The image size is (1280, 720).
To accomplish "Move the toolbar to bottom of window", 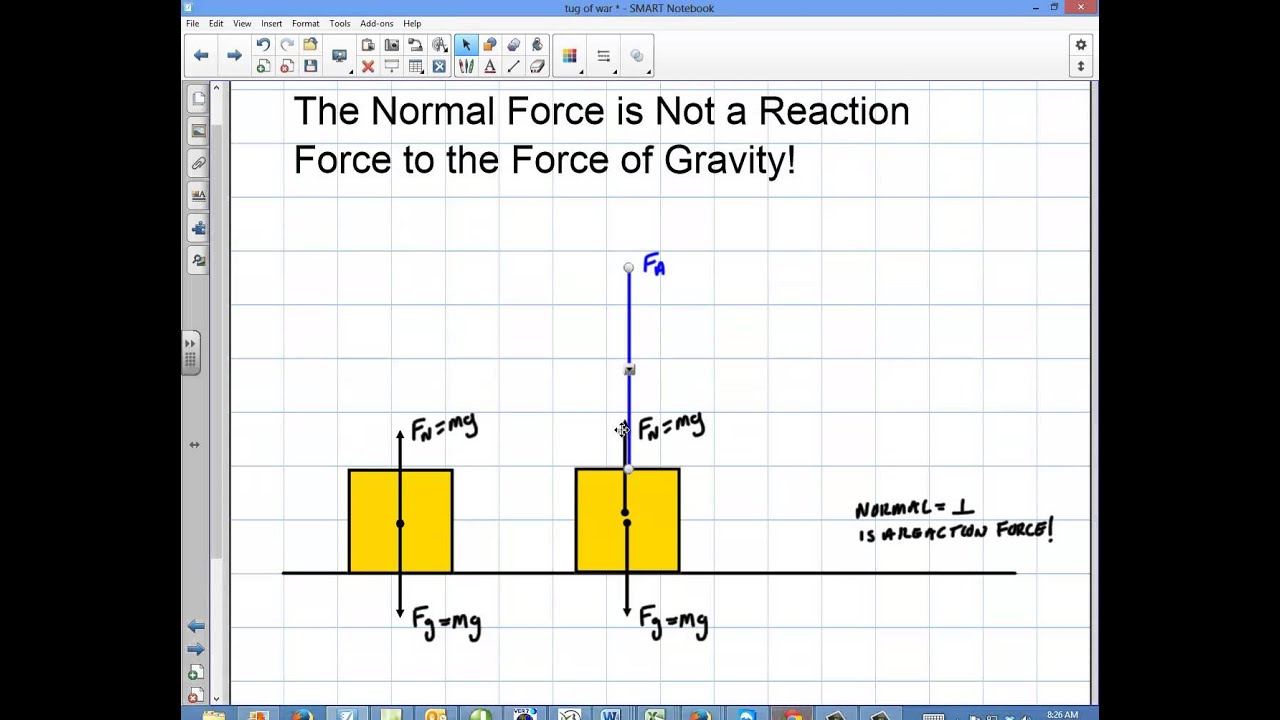I will click(x=1080, y=67).
